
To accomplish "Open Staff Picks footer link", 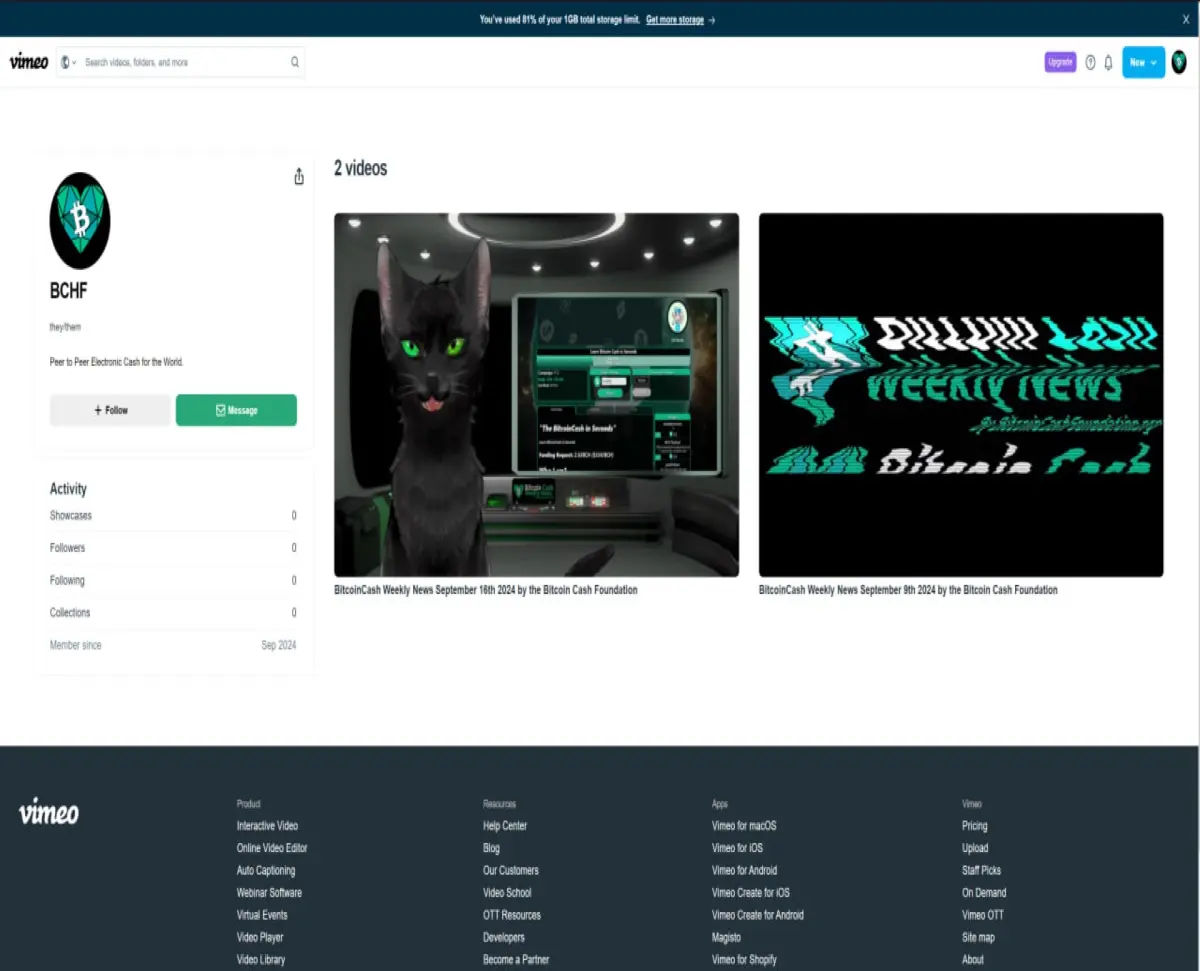I will coord(981,871).
